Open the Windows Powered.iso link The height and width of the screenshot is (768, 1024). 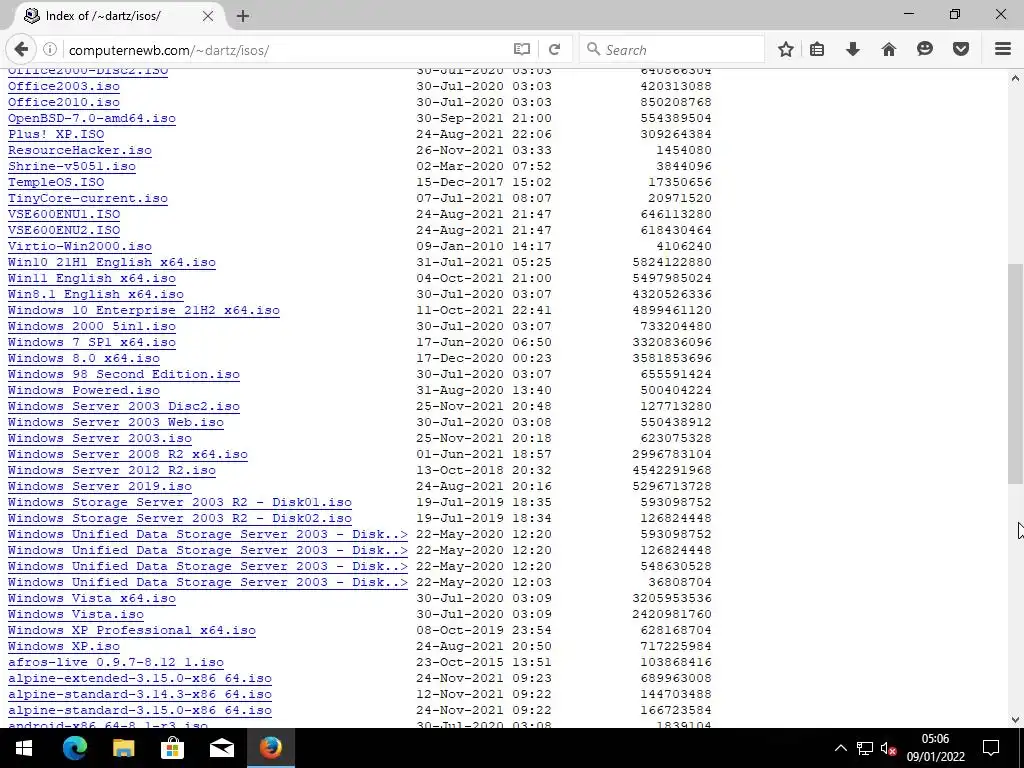tap(84, 391)
